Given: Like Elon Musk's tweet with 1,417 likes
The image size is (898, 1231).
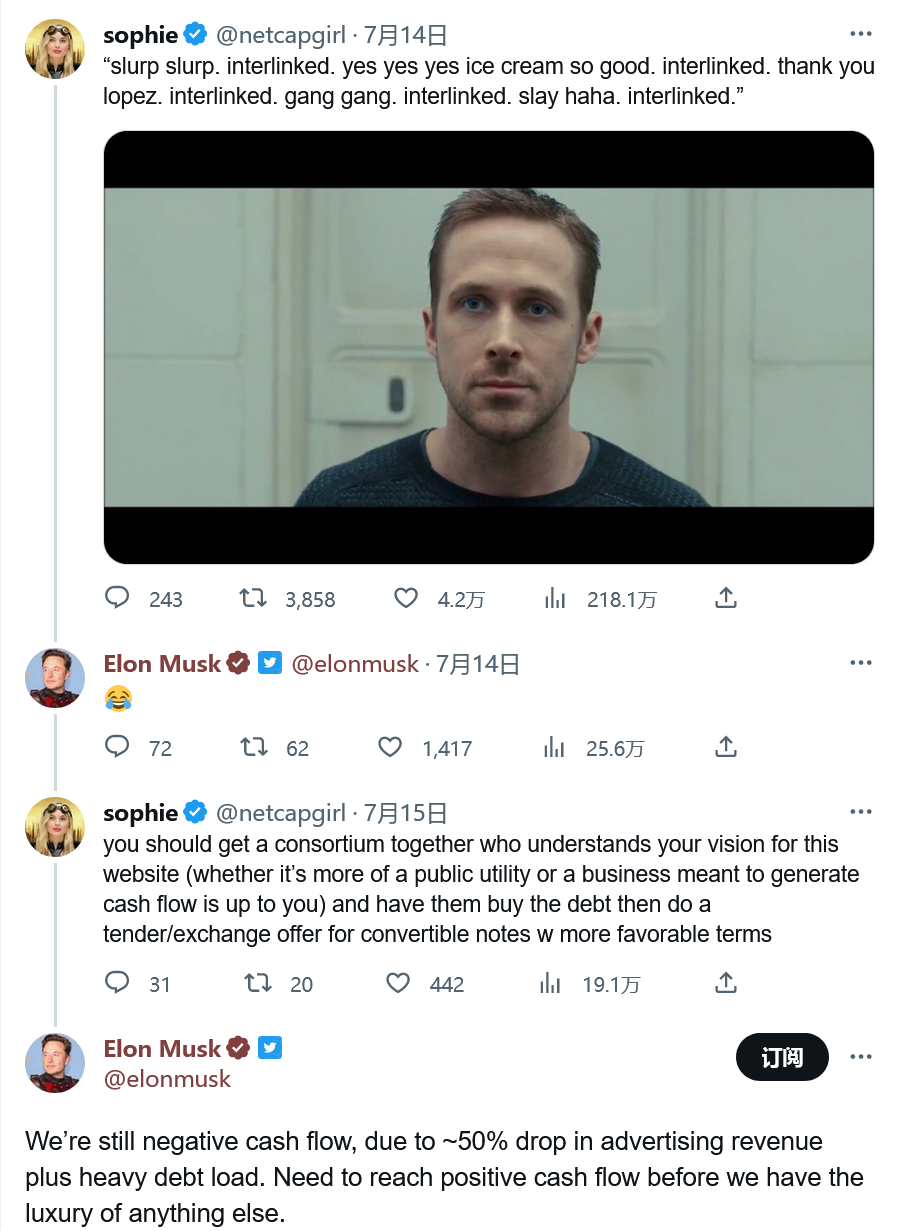Looking at the screenshot, I should 390,747.
